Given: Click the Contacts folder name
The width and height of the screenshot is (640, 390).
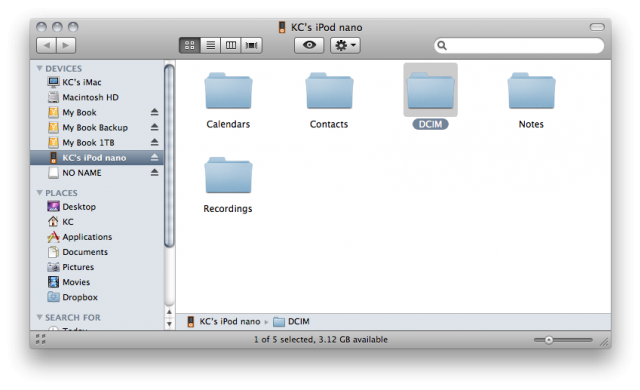Looking at the screenshot, I should tap(329, 124).
